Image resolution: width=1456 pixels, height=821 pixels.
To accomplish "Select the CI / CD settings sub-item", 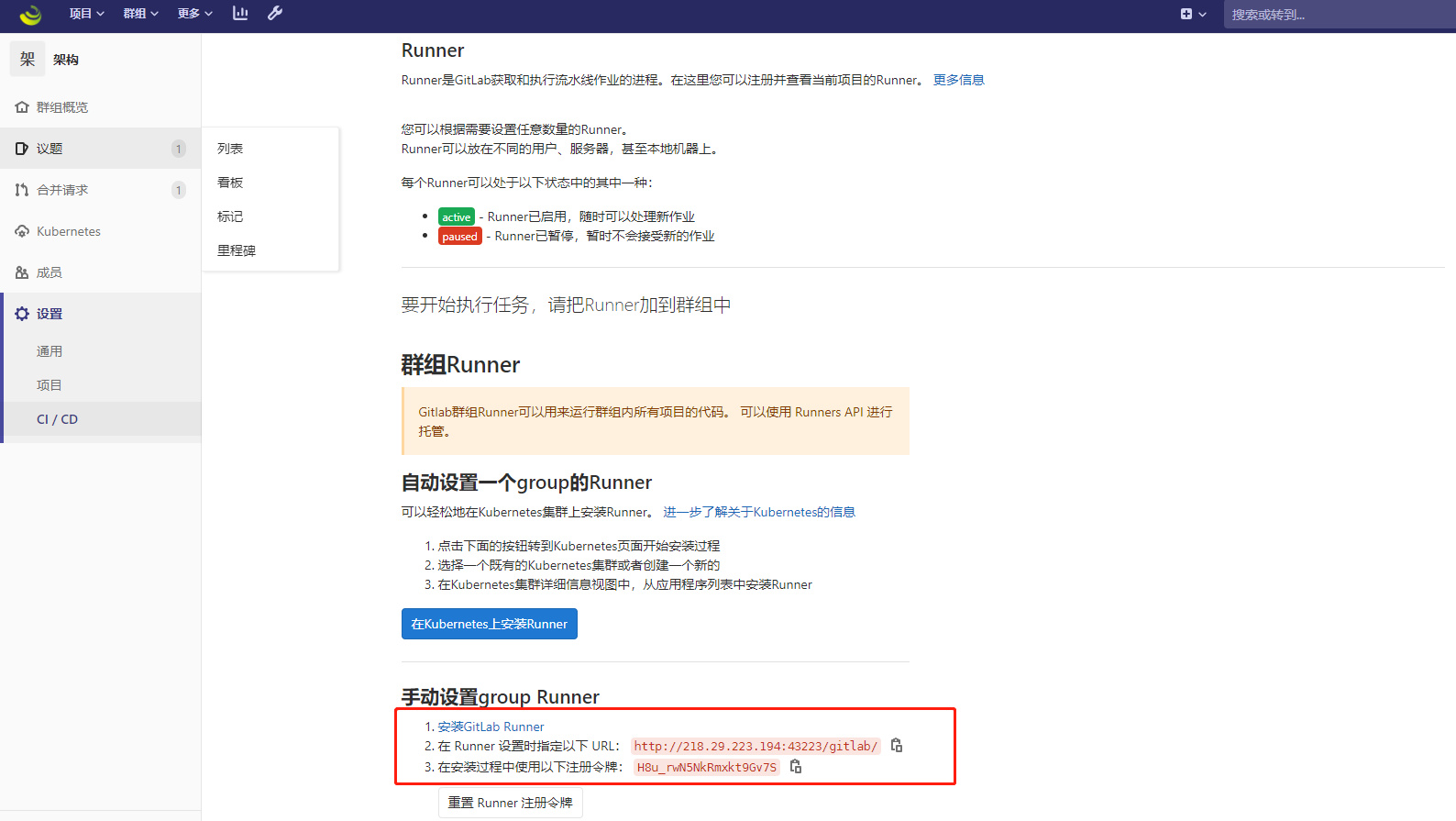I will tap(57, 419).
